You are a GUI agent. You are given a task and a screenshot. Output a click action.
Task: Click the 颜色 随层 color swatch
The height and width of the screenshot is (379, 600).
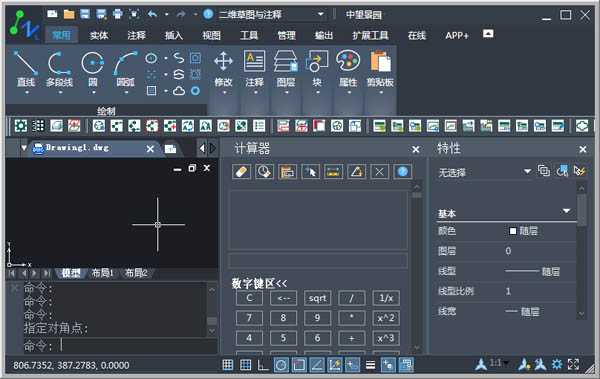[x=513, y=231]
